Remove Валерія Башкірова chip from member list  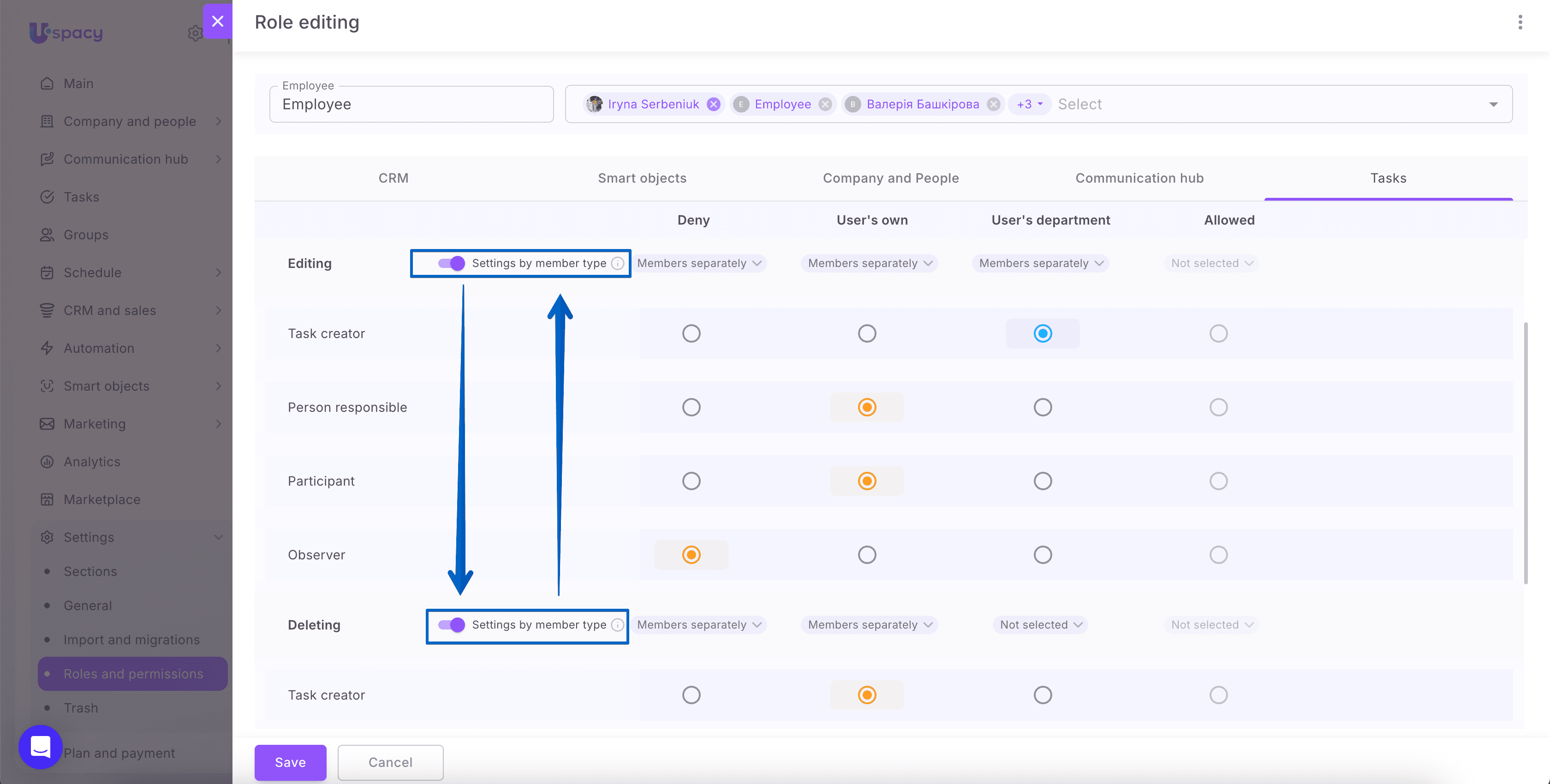tap(993, 104)
